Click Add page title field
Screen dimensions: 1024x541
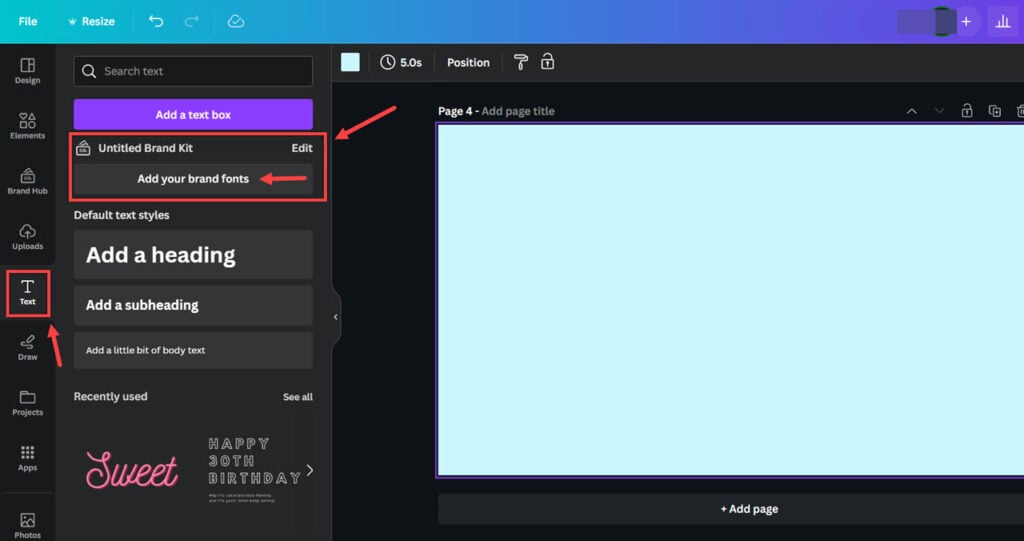(x=518, y=111)
